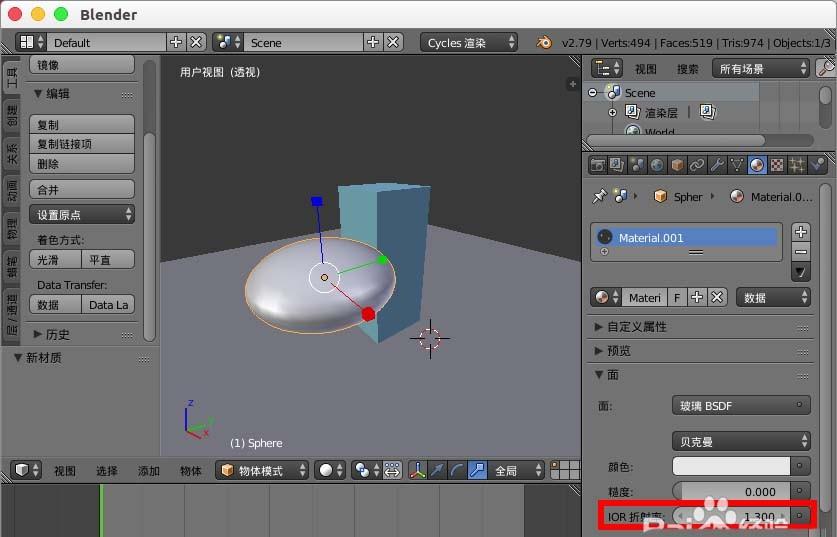Set shading to Smooth (光滑)
This screenshot has width=837, height=537.
pos(56,260)
